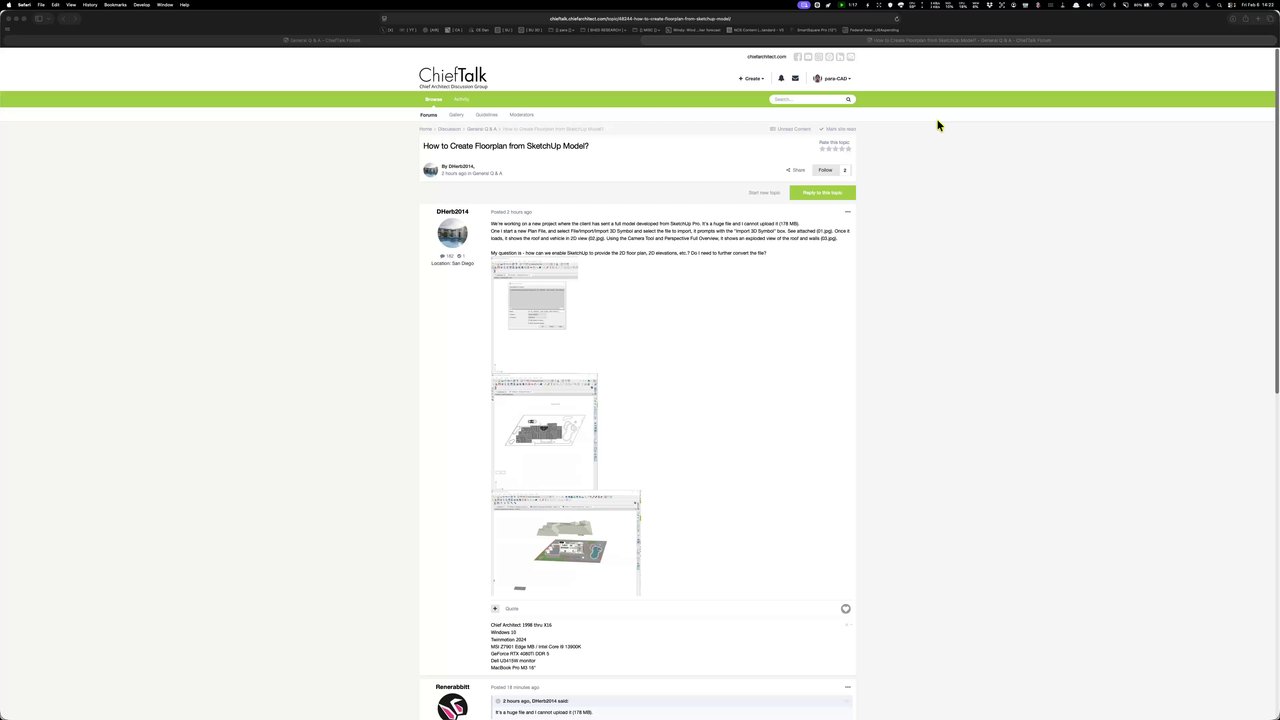Open the first attached screenshot thumbnail (Import dialog)
1280x720 pixels.
point(534,317)
